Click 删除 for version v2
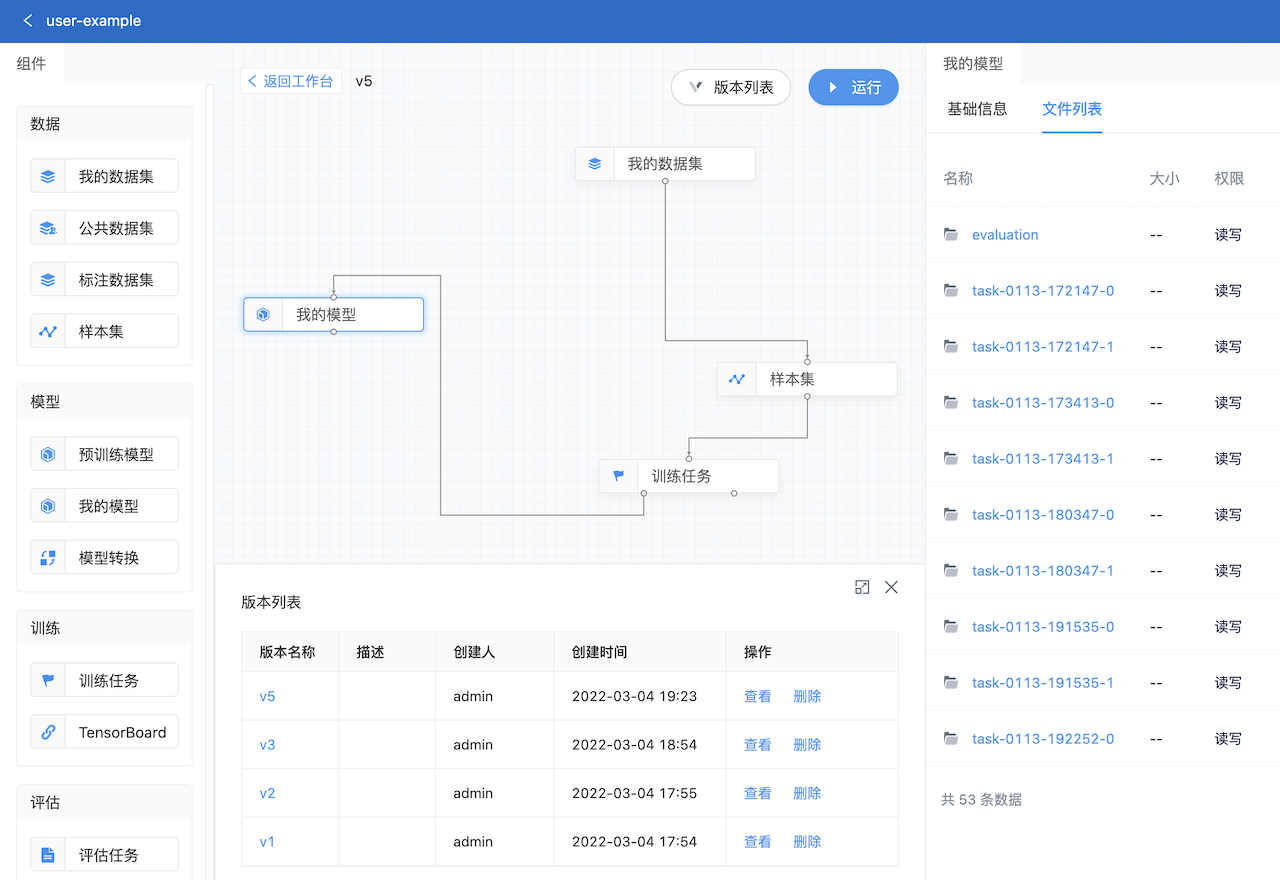 807,793
